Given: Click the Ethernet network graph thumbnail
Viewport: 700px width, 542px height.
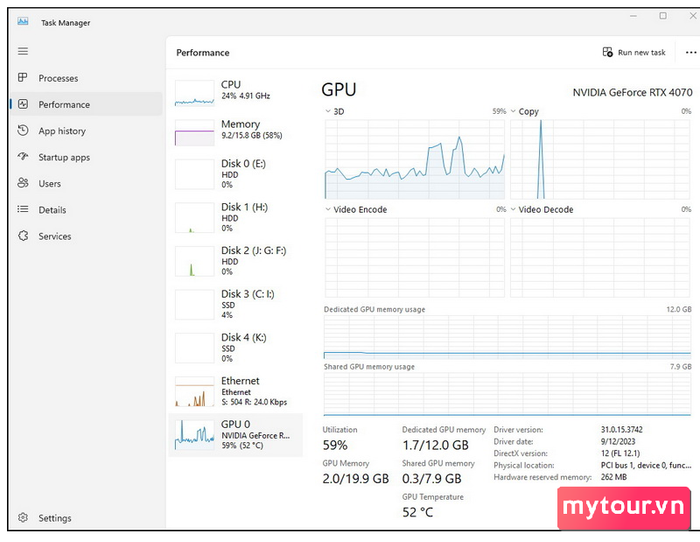Looking at the screenshot, I should tap(194, 392).
